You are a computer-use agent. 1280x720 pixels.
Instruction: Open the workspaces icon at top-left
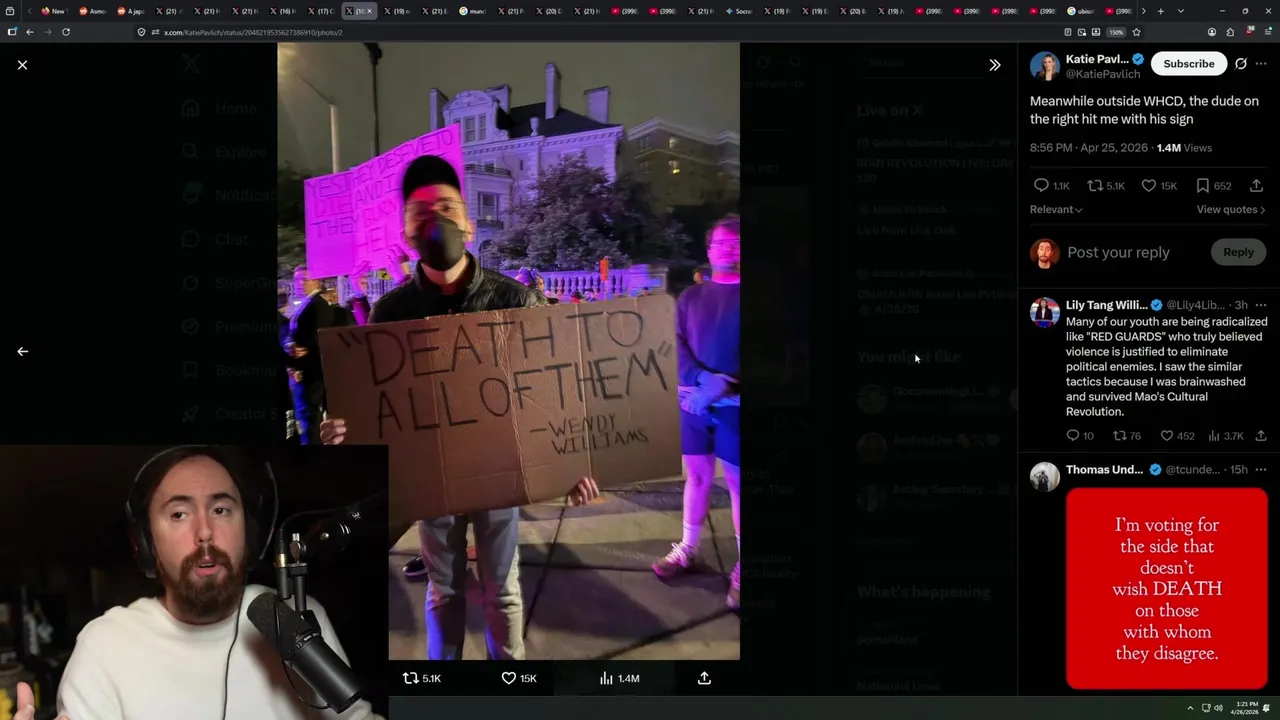point(12,11)
